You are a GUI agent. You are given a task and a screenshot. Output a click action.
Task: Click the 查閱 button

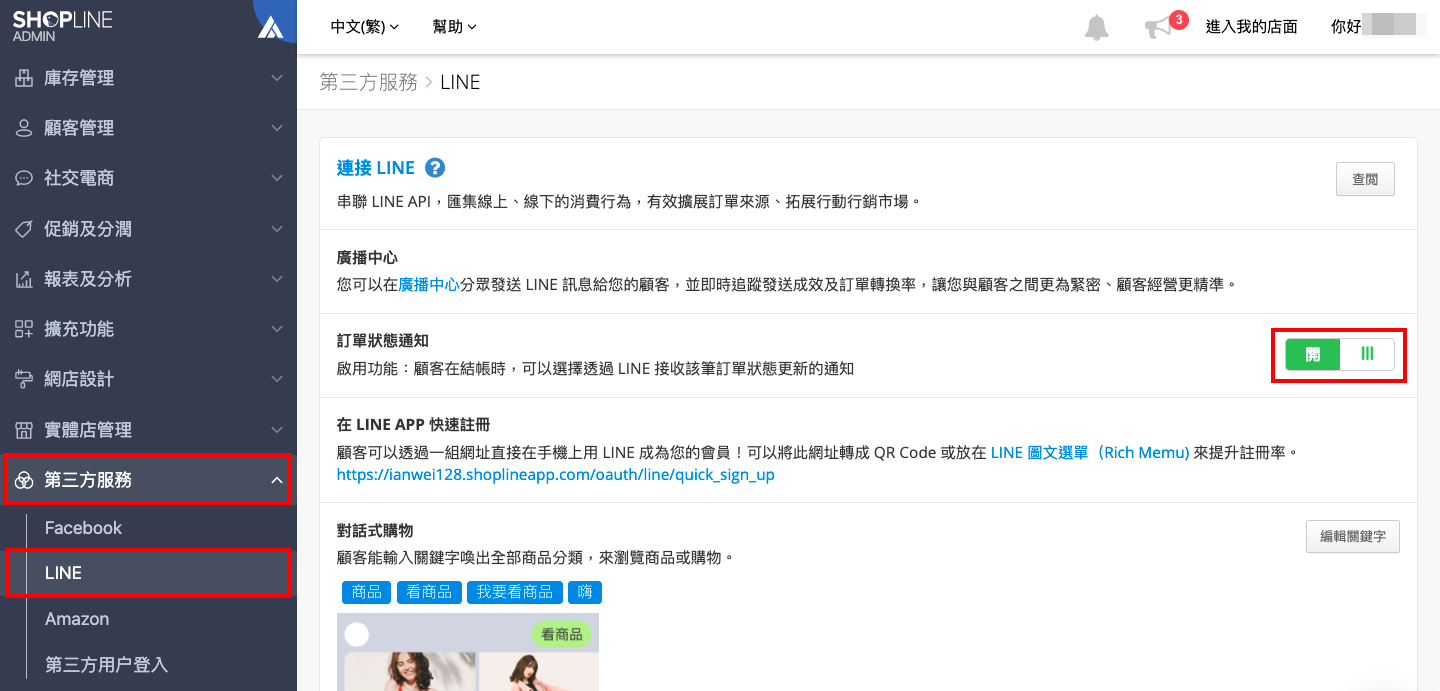(x=1365, y=180)
